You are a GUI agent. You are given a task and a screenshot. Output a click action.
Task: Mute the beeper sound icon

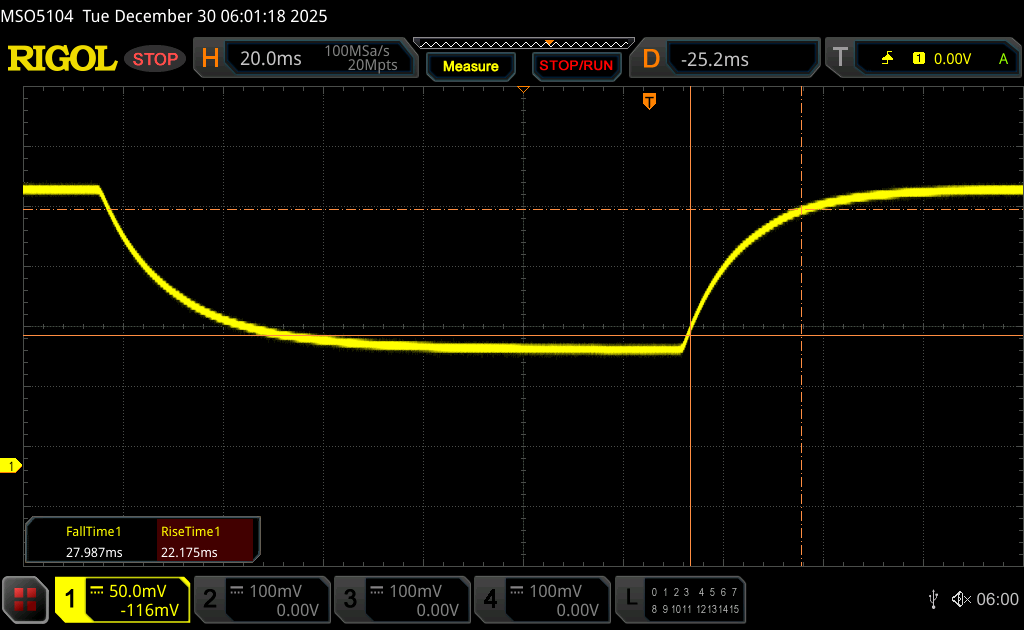(961, 599)
